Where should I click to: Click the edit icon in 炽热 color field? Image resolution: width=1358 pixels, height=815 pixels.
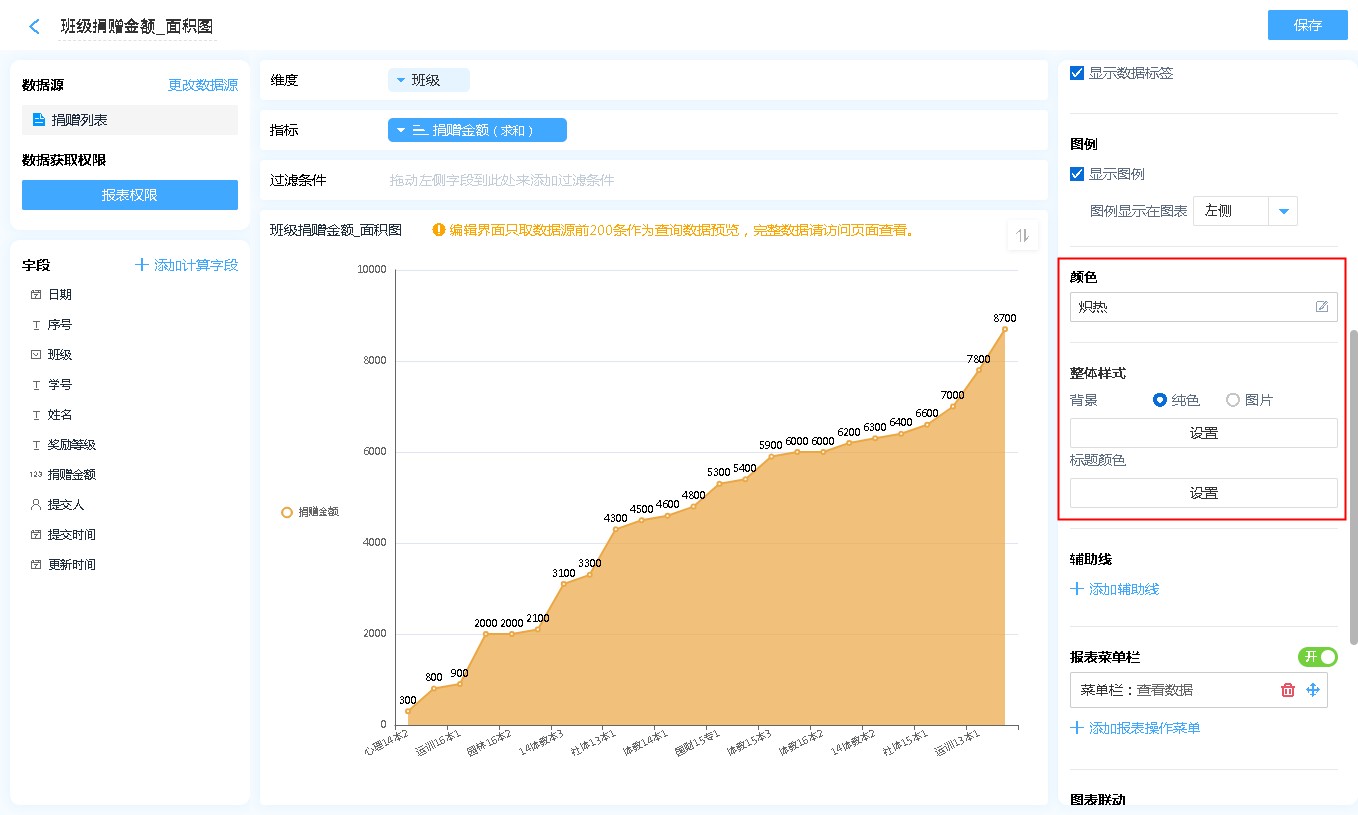(1322, 307)
